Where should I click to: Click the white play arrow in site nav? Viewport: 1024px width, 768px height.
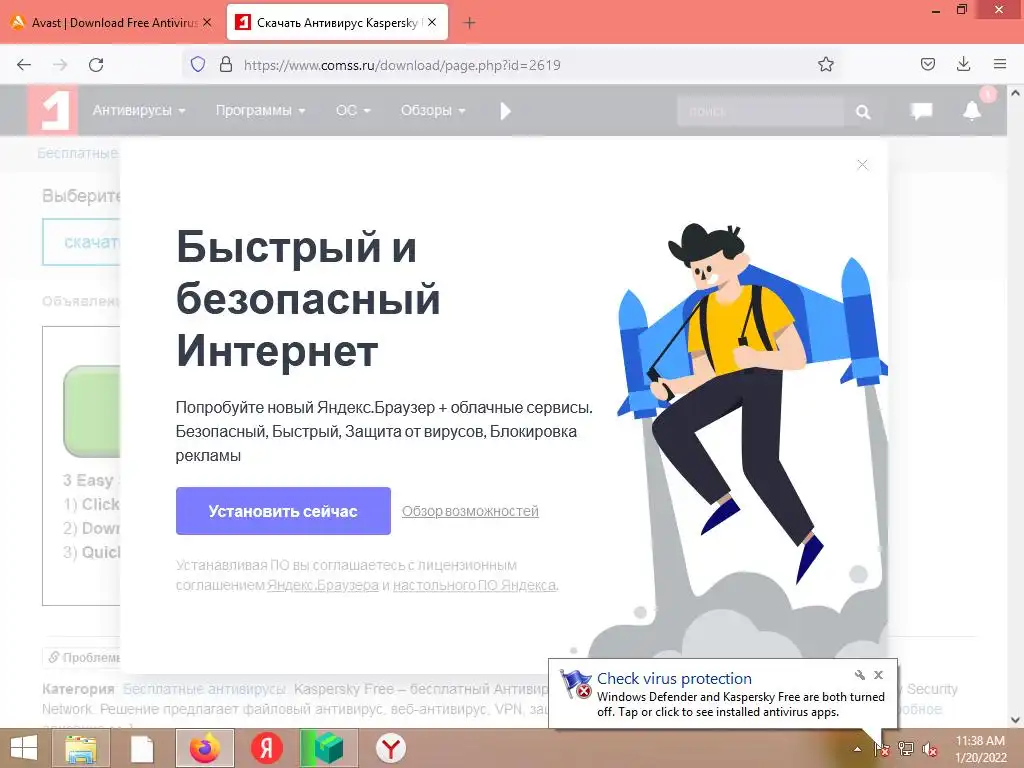(x=505, y=111)
